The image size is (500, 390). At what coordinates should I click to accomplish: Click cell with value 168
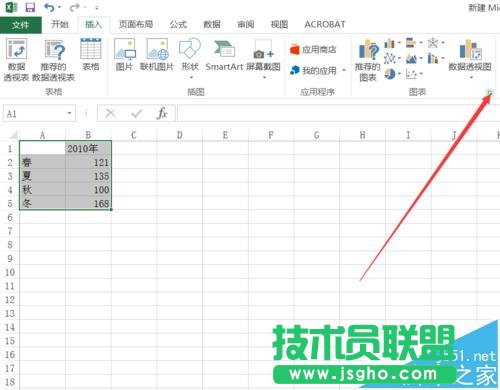88,203
